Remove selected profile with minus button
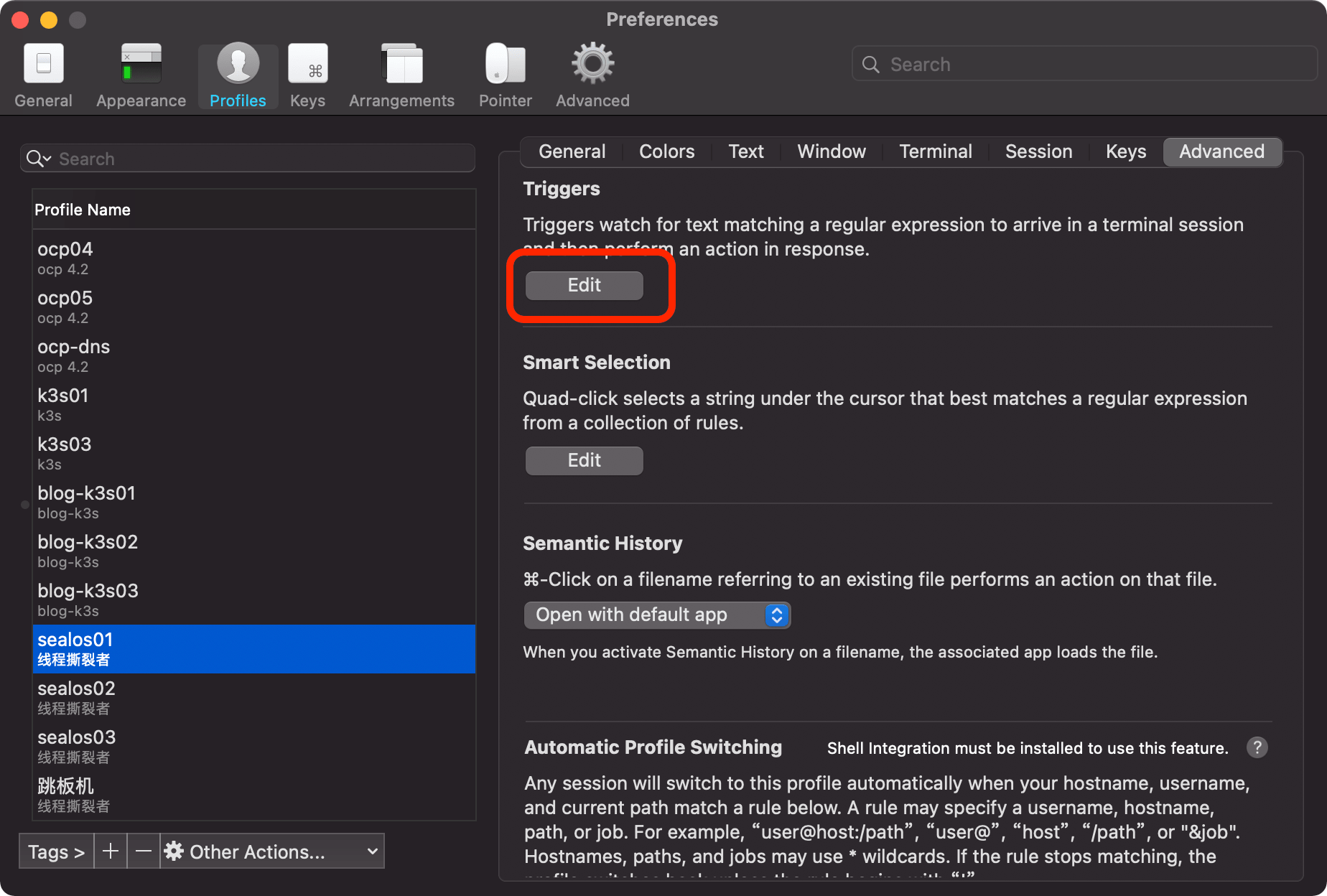The image size is (1327, 896). (x=144, y=851)
